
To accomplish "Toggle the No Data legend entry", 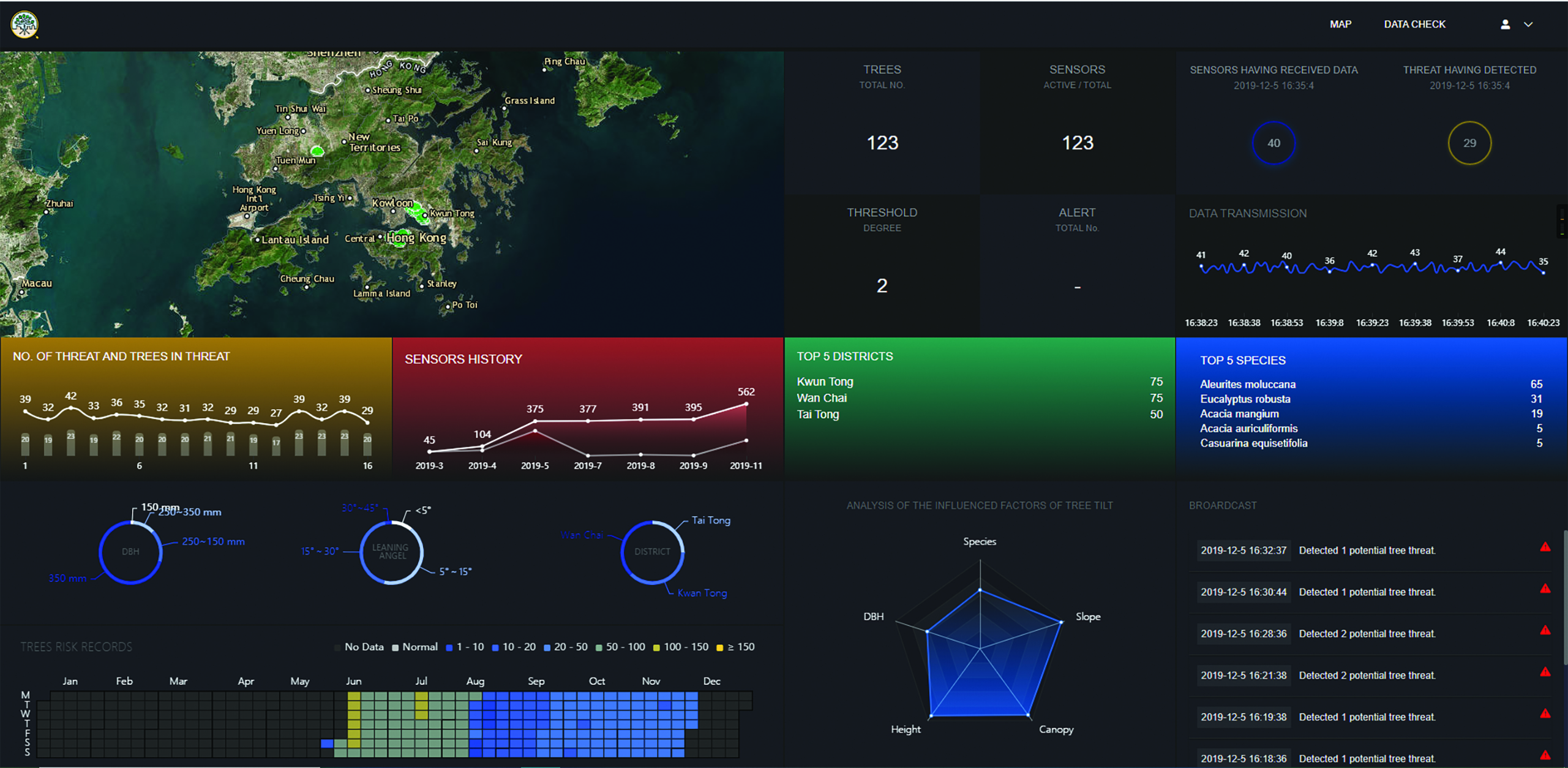I will pos(359,647).
